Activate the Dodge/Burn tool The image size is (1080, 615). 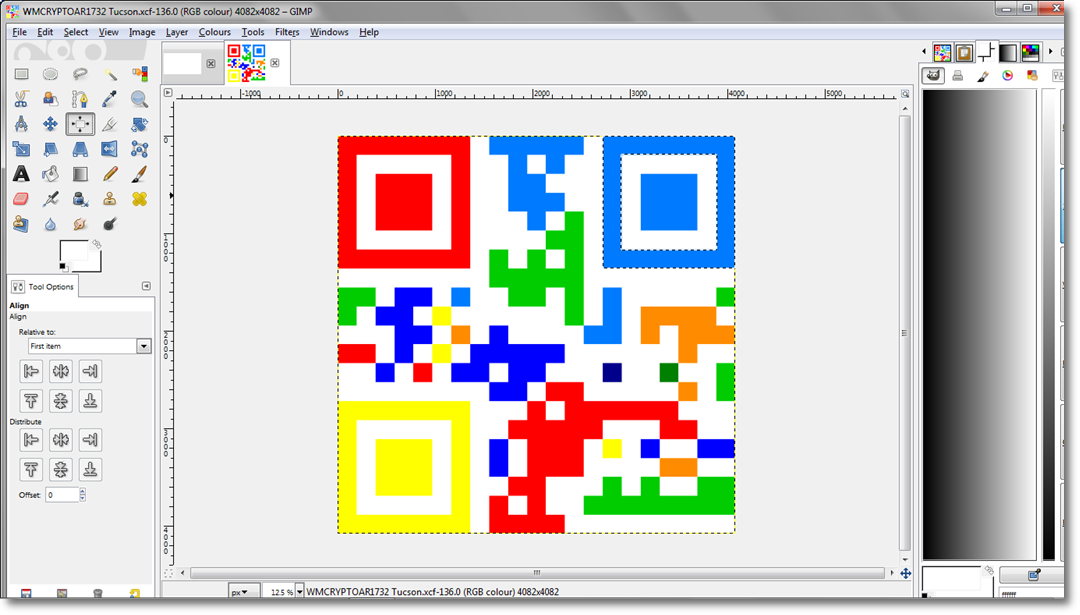(x=110, y=224)
